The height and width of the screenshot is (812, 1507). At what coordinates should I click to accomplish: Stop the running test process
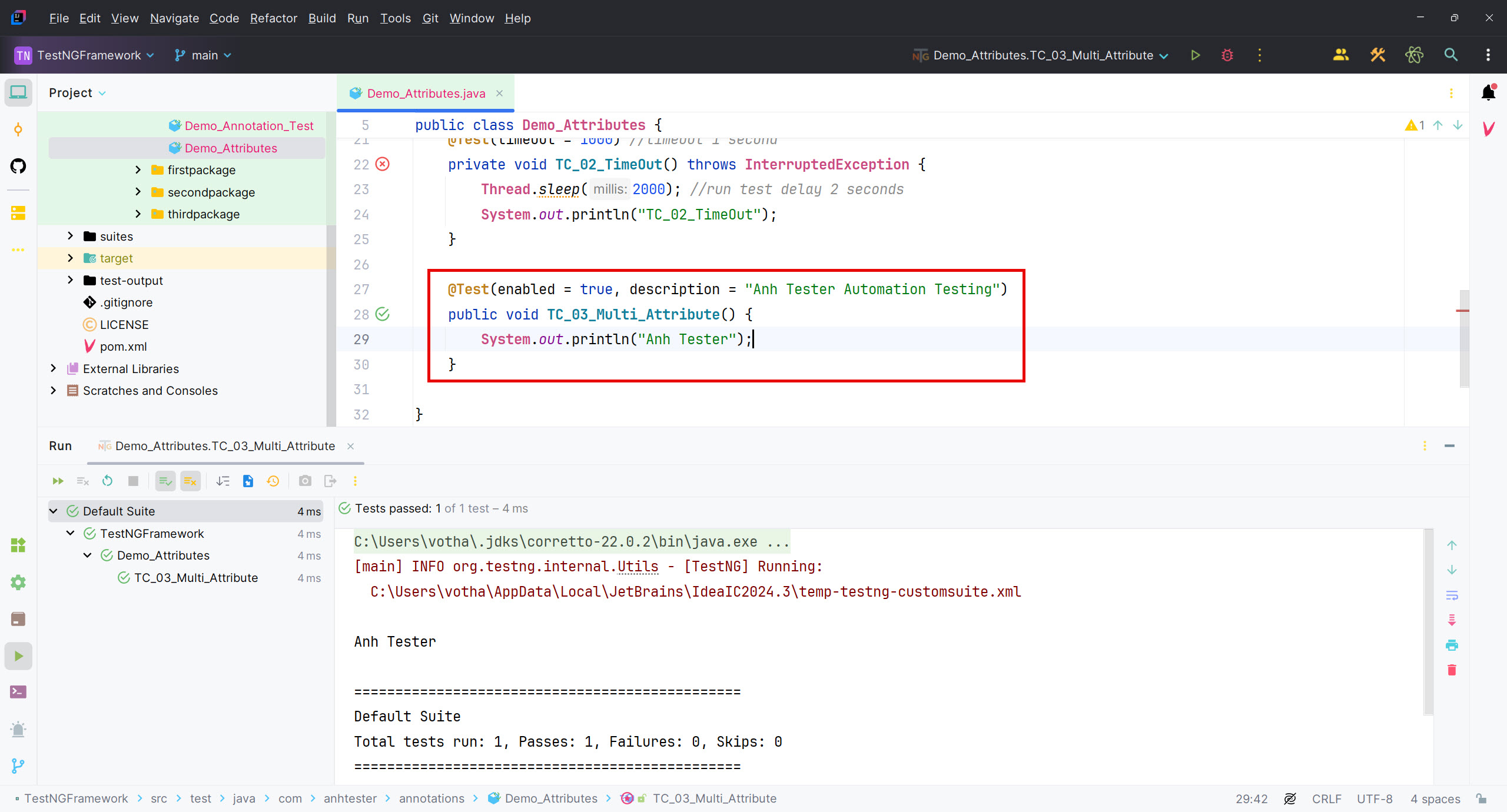(x=133, y=481)
